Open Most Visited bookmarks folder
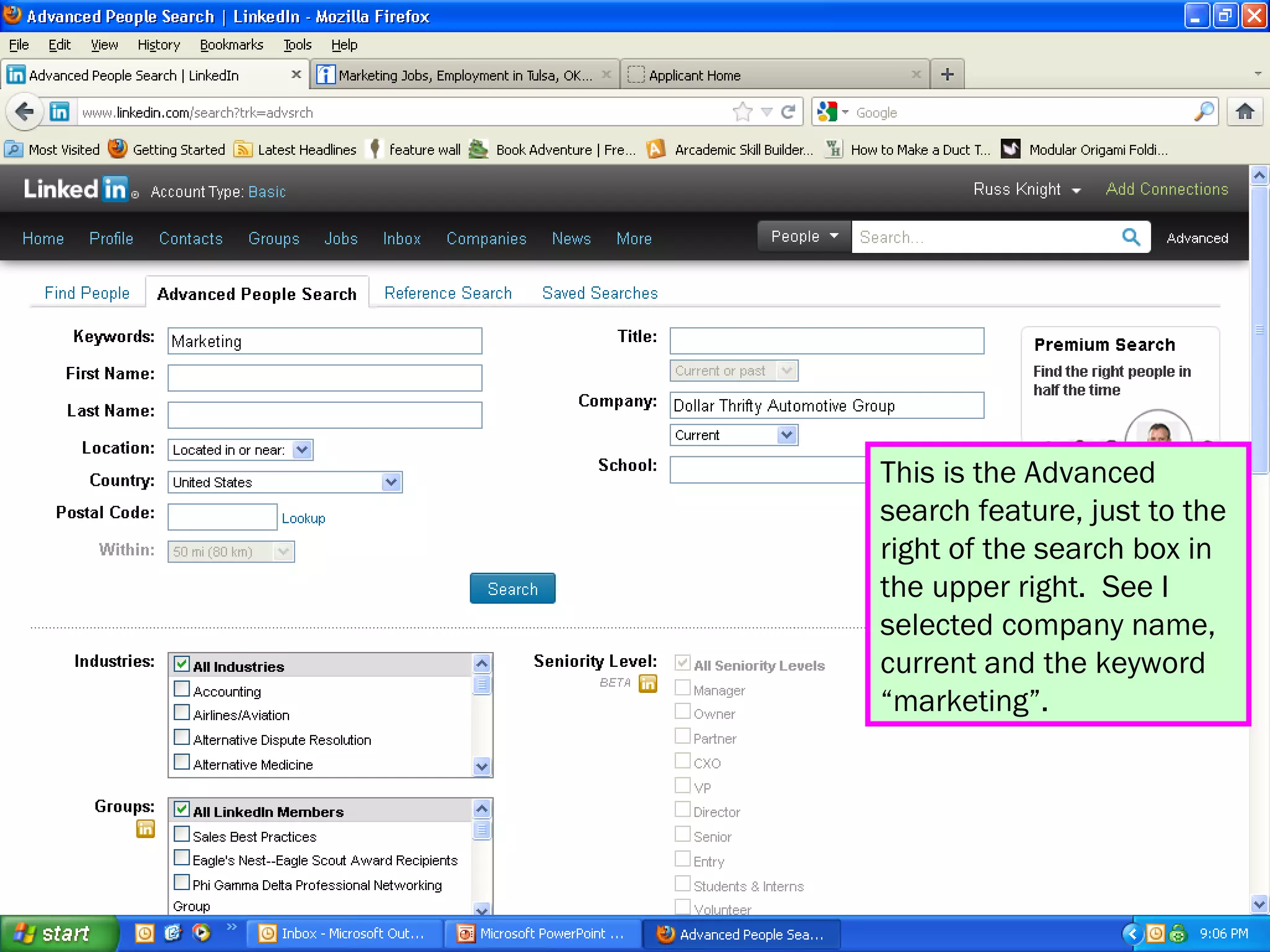This screenshot has height=952, width=1270. (52, 149)
